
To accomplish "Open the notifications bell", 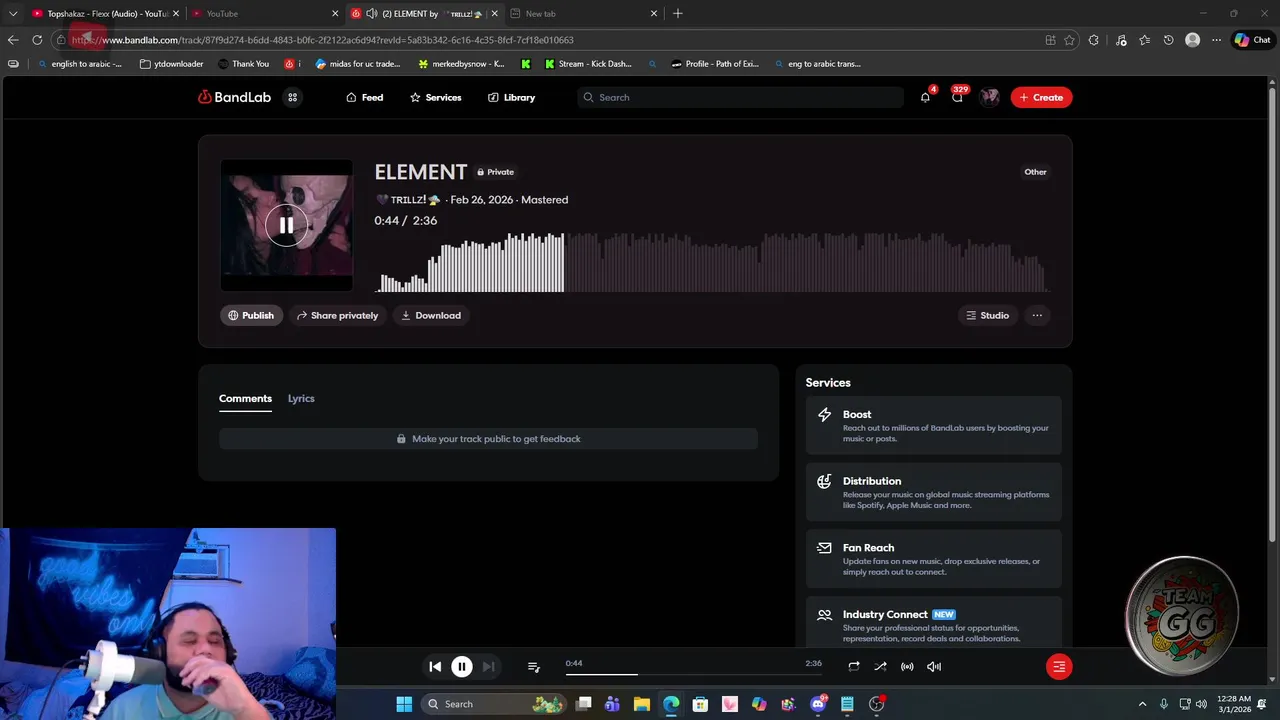I will coord(925,97).
